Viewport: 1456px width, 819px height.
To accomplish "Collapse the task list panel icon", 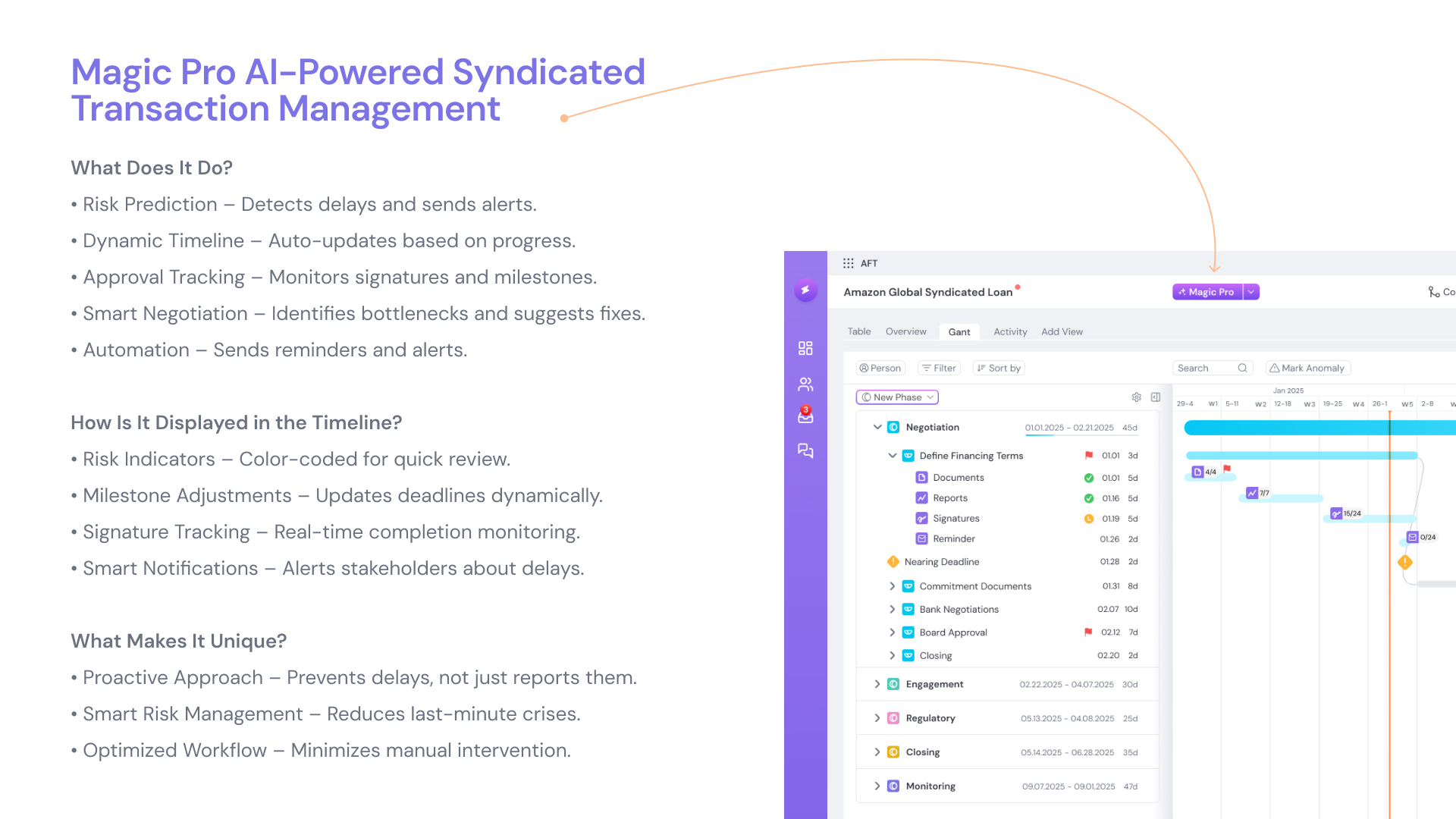I will pyautogui.click(x=1156, y=397).
